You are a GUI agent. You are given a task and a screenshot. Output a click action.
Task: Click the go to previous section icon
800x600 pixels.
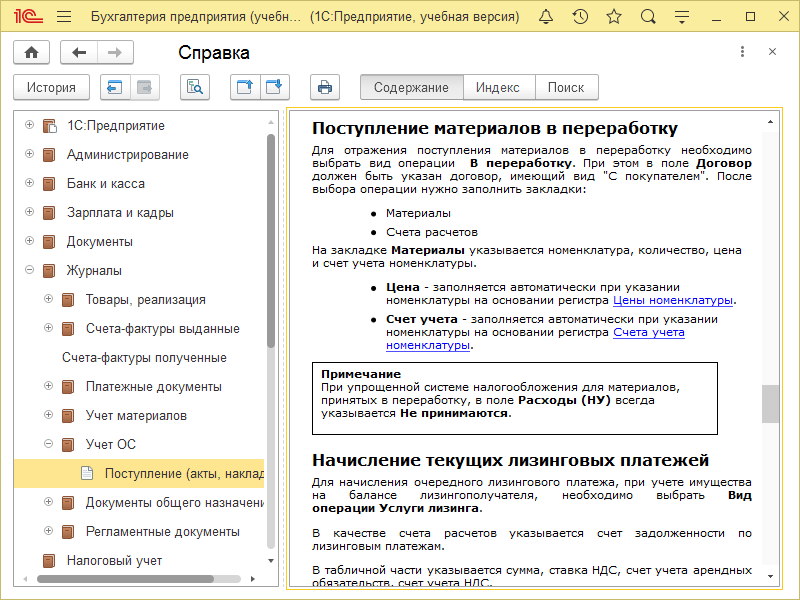[x=245, y=87]
